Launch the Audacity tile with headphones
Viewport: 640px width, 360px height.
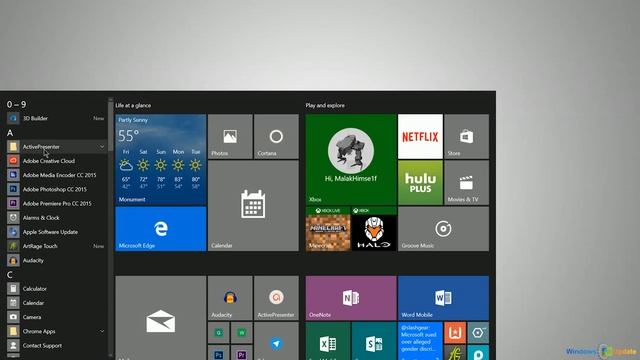click(x=230, y=298)
